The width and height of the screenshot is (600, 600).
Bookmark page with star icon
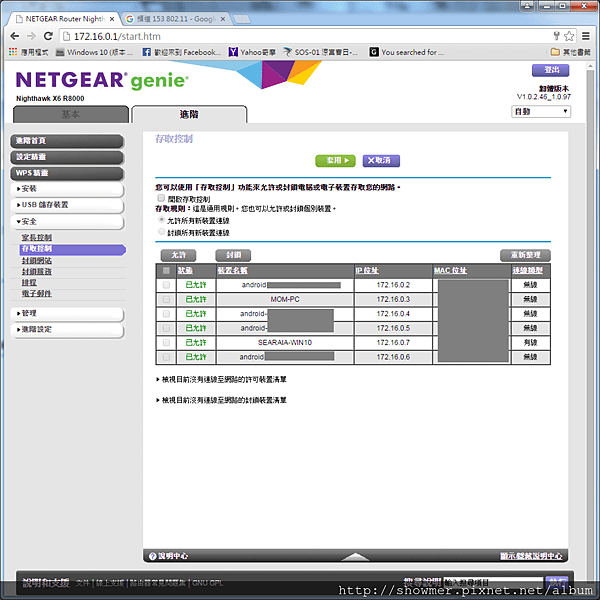point(569,36)
